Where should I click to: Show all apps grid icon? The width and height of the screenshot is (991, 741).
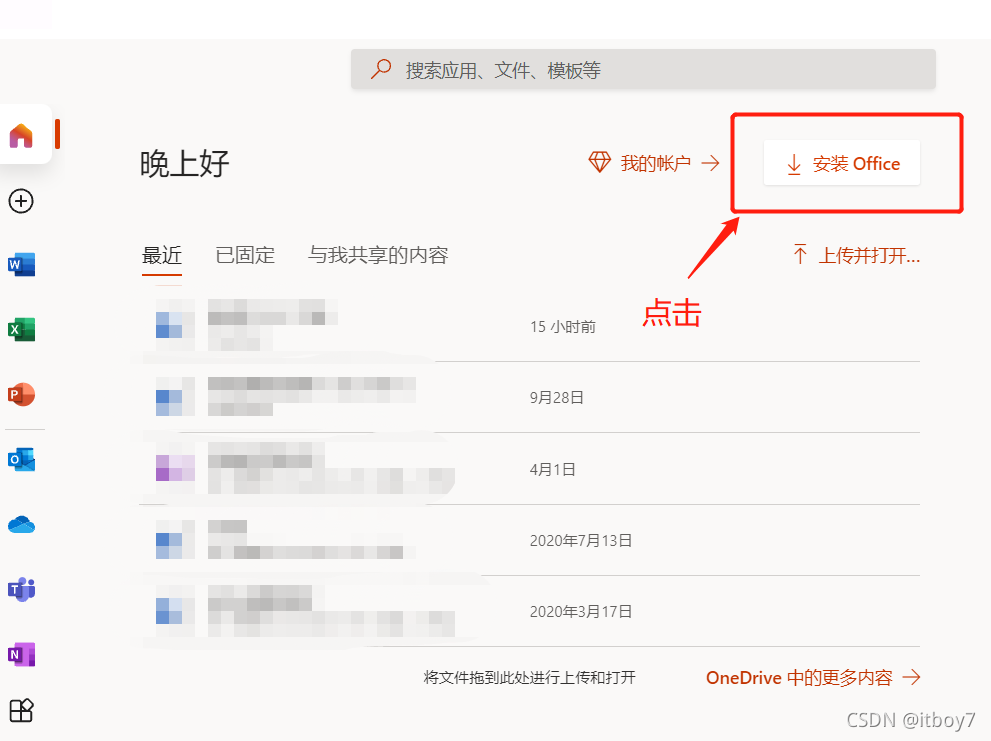pos(21,710)
